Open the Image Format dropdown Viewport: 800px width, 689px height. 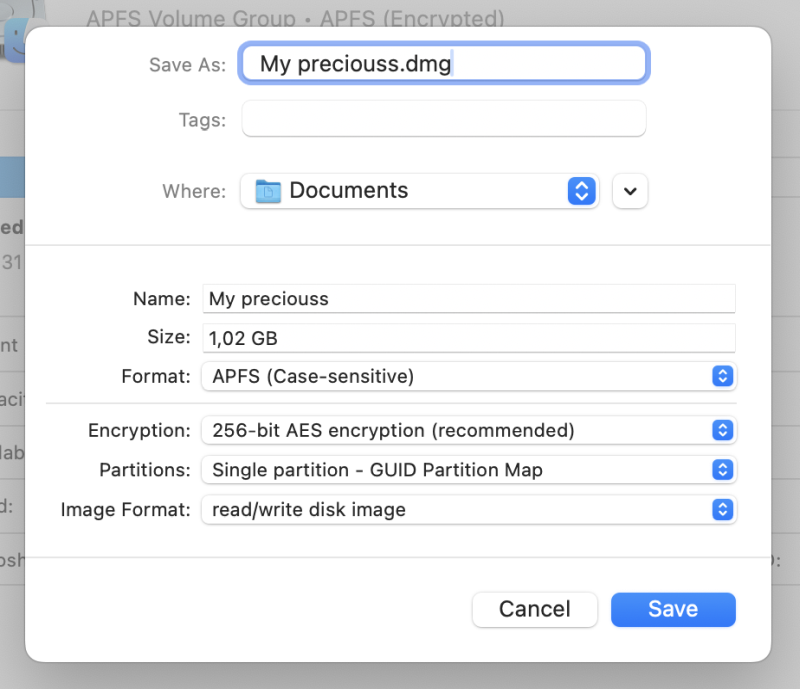click(450, 510)
